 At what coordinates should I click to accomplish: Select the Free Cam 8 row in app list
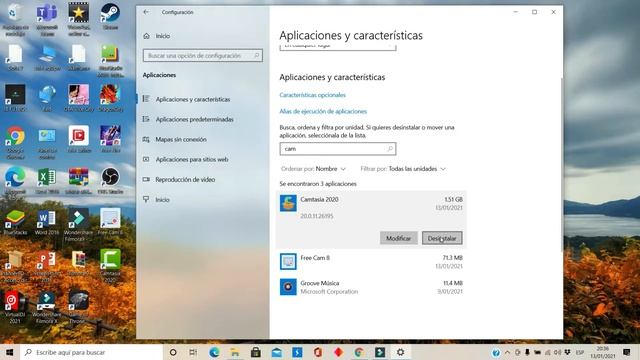click(x=371, y=262)
